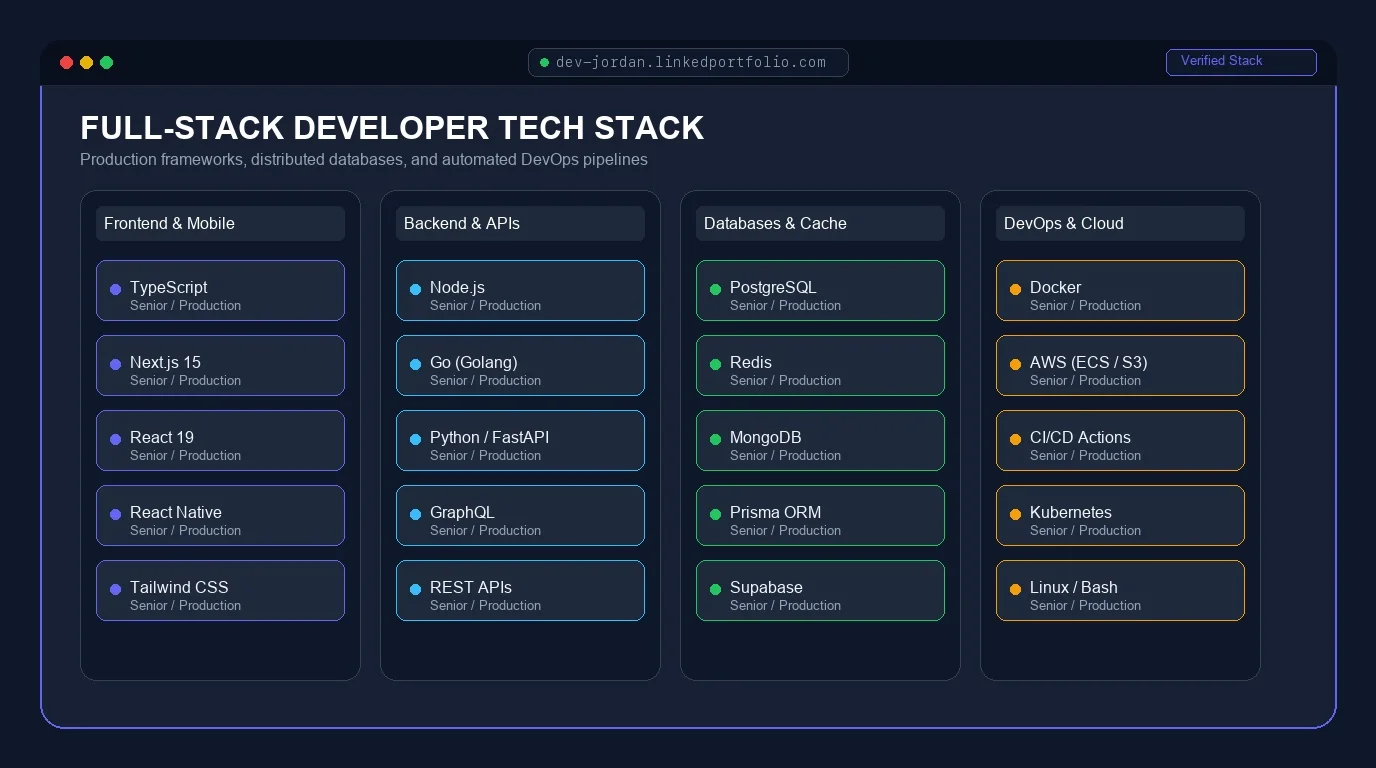
Task: Click the green maximize window dot
Action: click(106, 63)
